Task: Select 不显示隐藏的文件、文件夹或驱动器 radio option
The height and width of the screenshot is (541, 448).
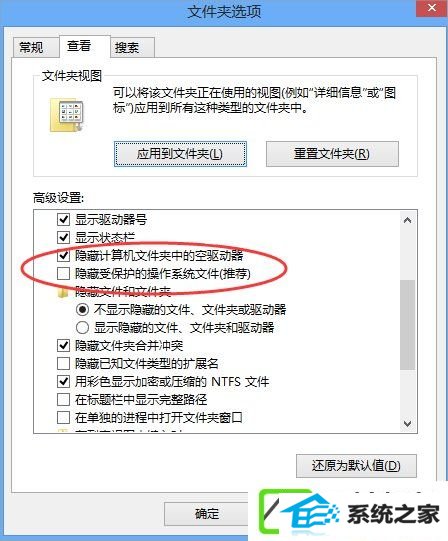Action: pos(82,309)
